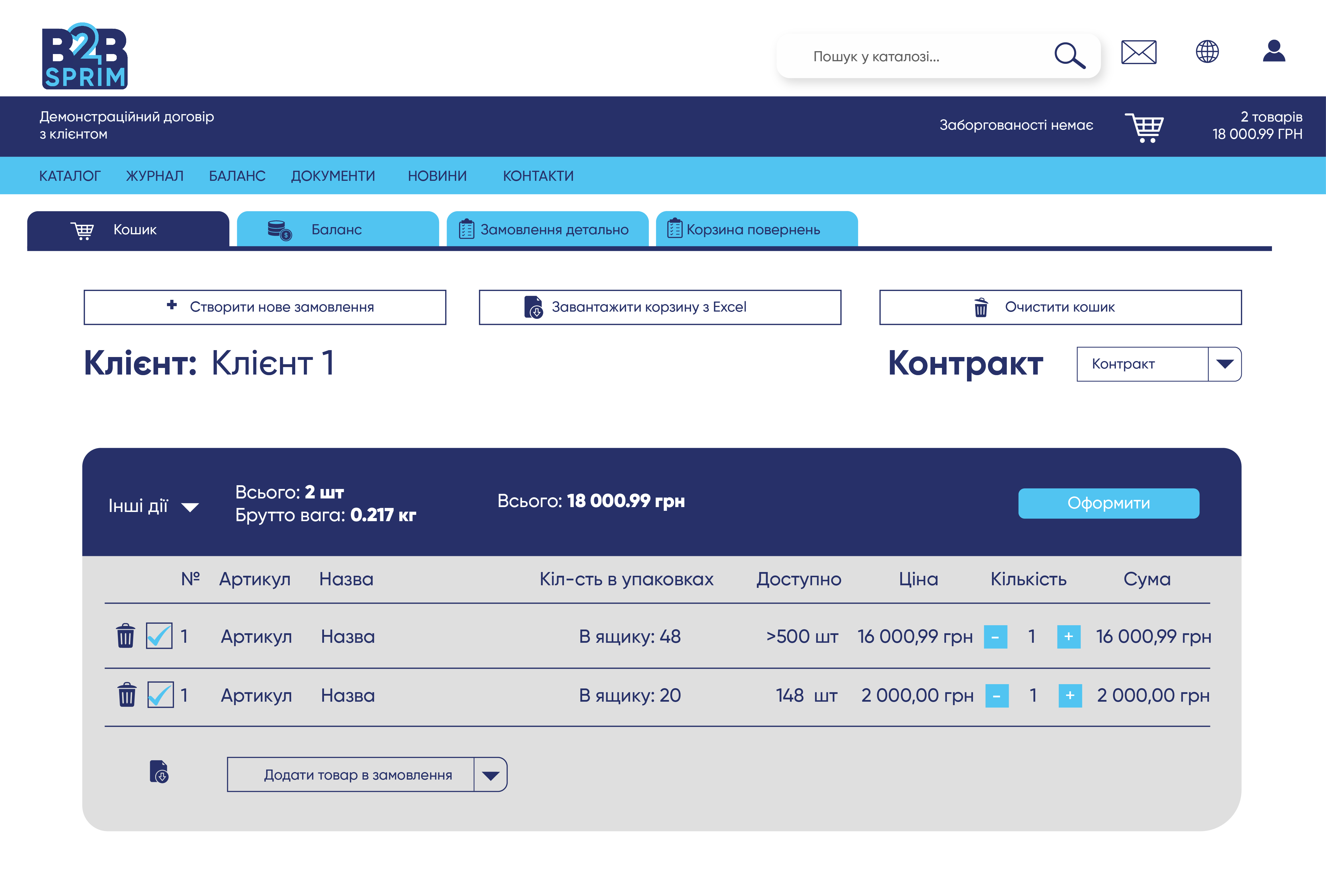Open КОНТАКТИ menu item
The width and height of the screenshot is (1326, 896).
[x=538, y=176]
